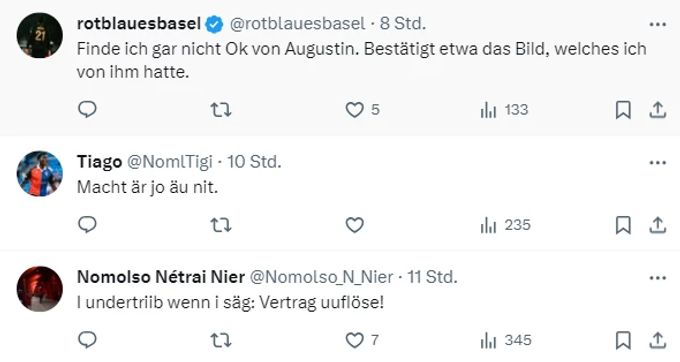Share Tiago's tweet
This screenshot has height=362, width=680.
tap(657, 225)
